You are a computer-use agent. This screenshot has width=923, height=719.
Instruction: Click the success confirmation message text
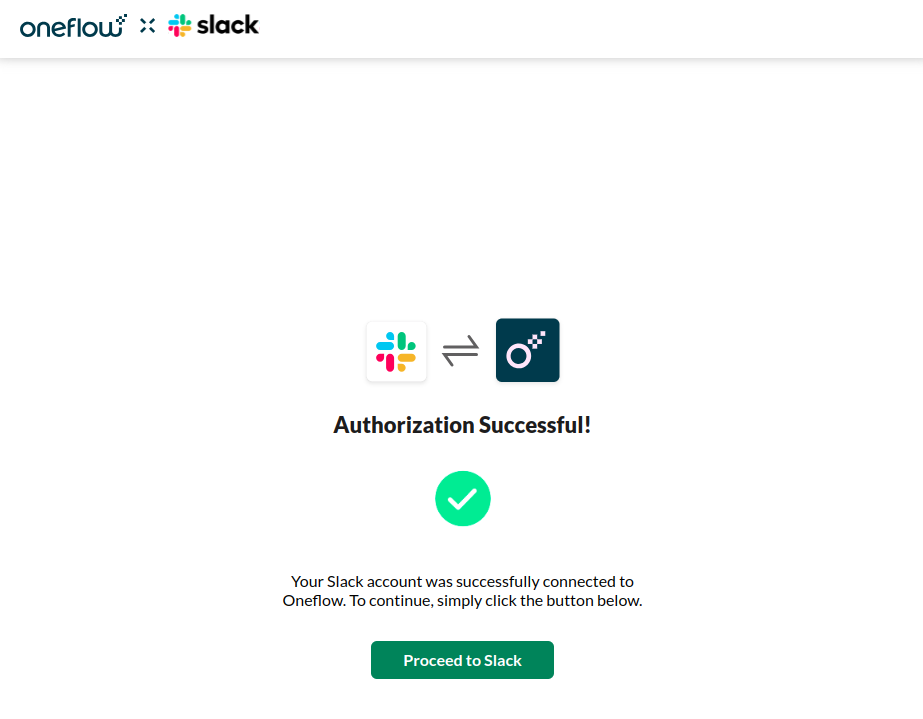(462, 590)
